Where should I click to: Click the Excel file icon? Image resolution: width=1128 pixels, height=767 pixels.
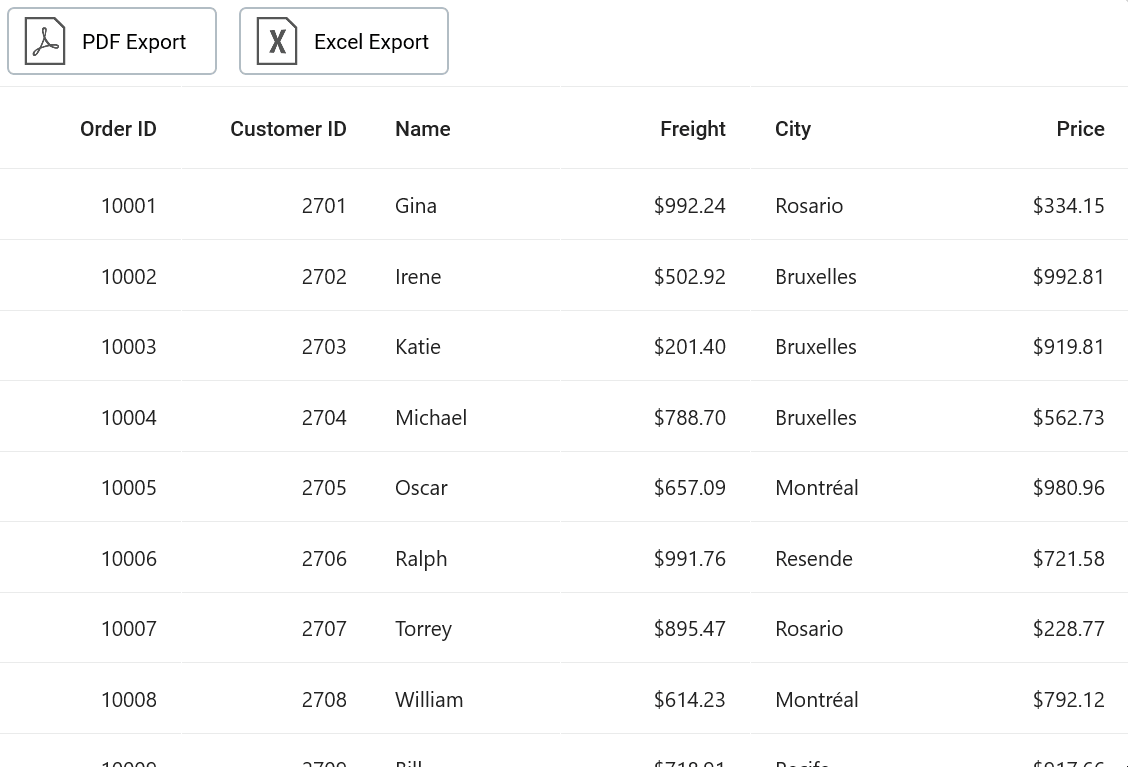277,42
